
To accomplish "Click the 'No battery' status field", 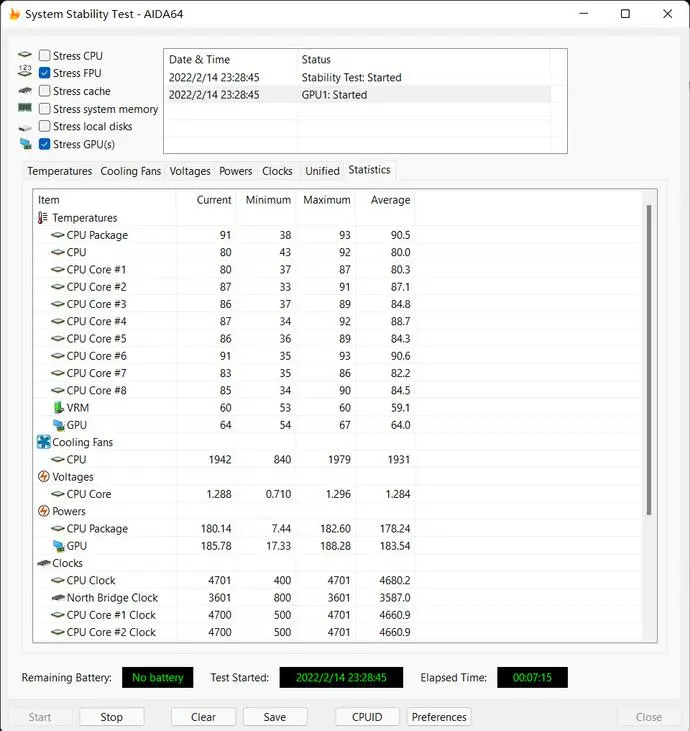I will 158,677.
